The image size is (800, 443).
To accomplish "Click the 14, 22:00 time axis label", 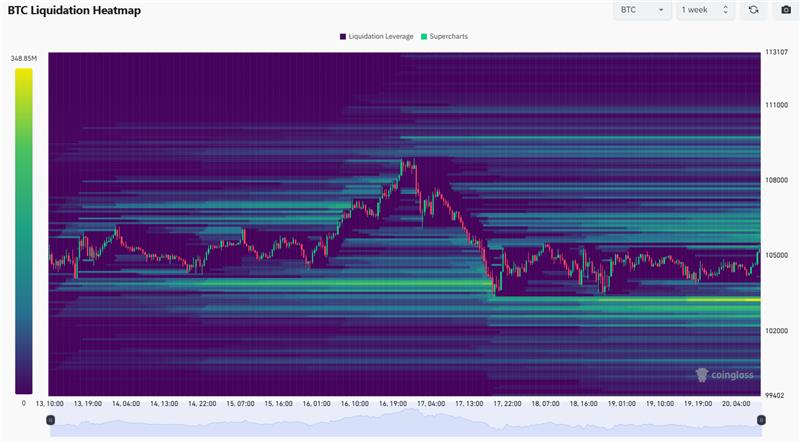I will point(202,404).
